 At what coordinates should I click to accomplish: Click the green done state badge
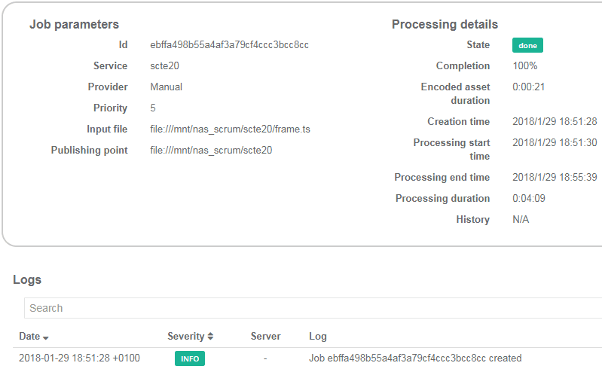tap(527, 45)
